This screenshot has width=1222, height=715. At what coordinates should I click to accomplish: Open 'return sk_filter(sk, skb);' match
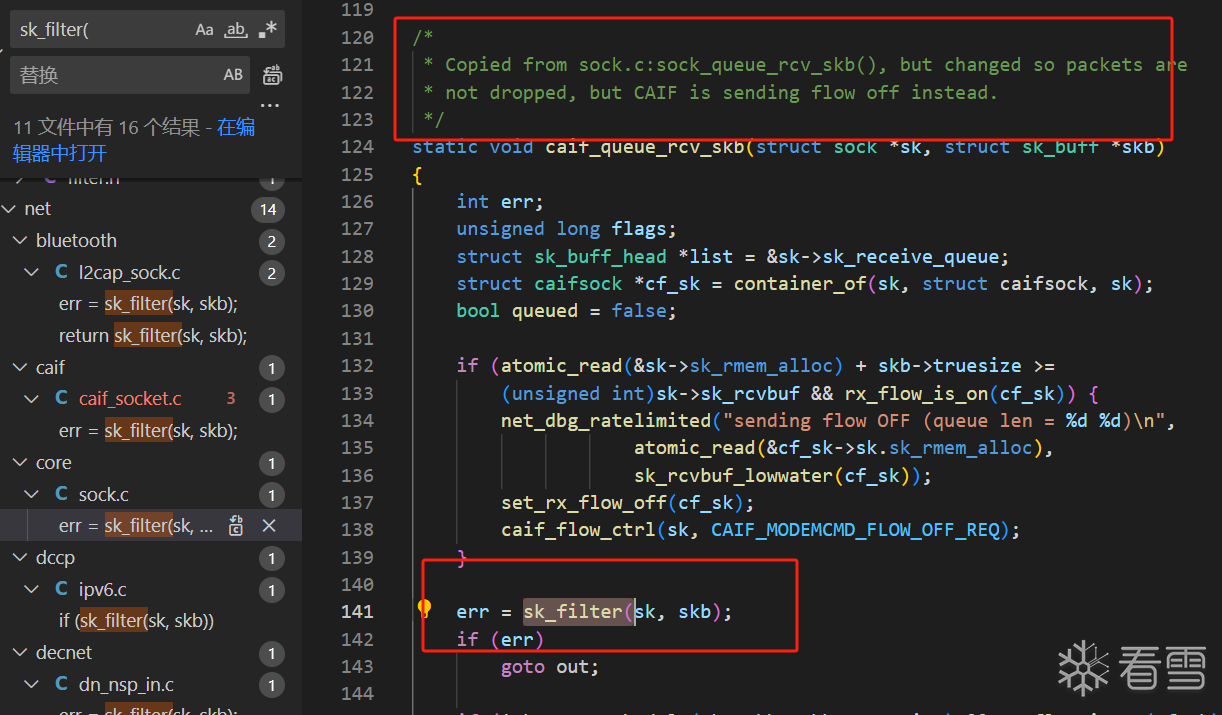(x=152, y=336)
